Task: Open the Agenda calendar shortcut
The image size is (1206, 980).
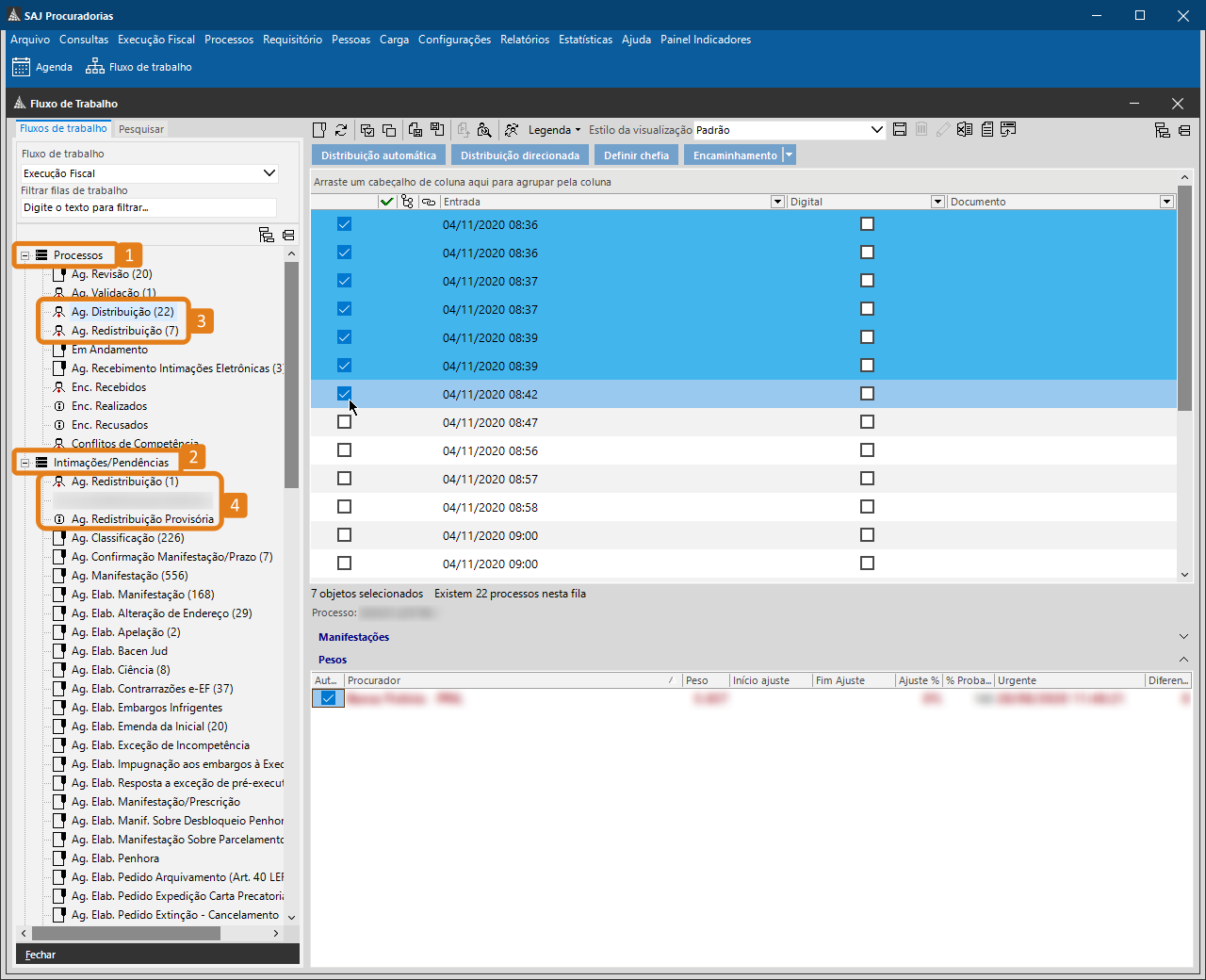Action: [x=42, y=67]
